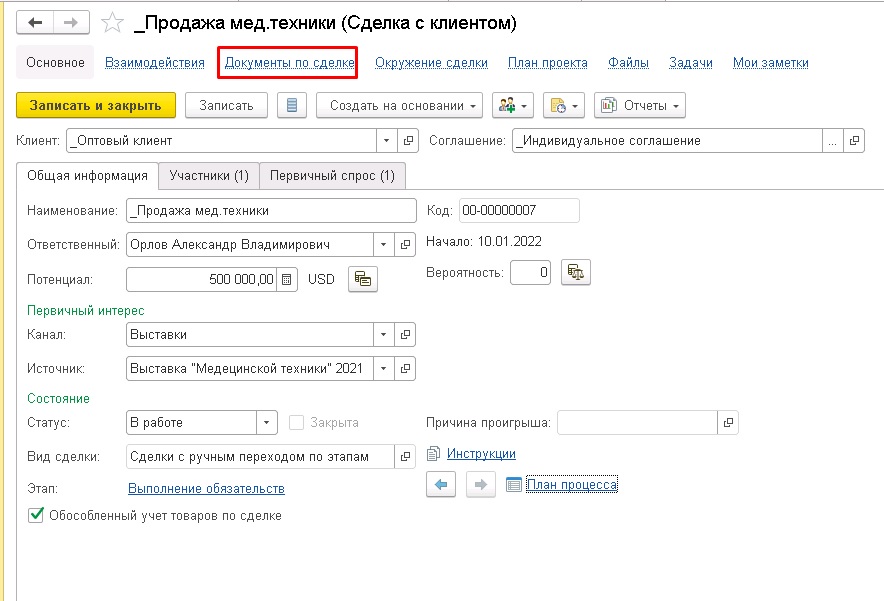Switch to the Участники (1) tab

(208, 176)
